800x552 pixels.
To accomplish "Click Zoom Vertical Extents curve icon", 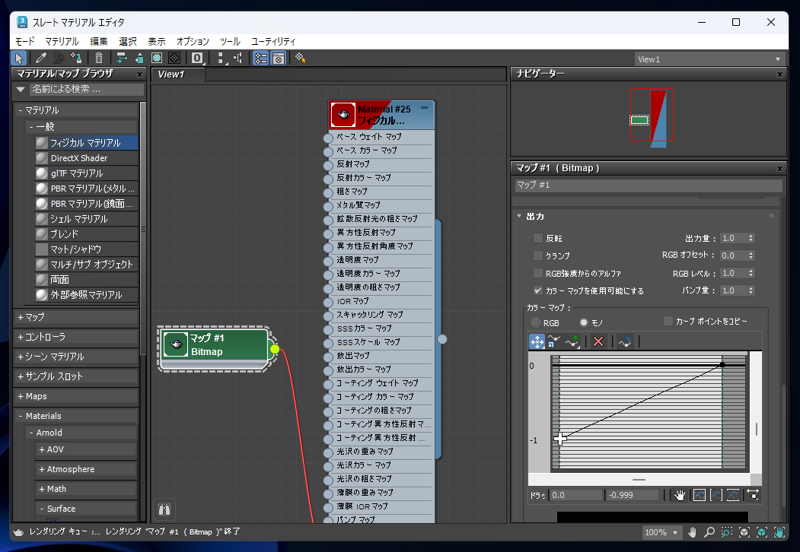I will [733, 495].
